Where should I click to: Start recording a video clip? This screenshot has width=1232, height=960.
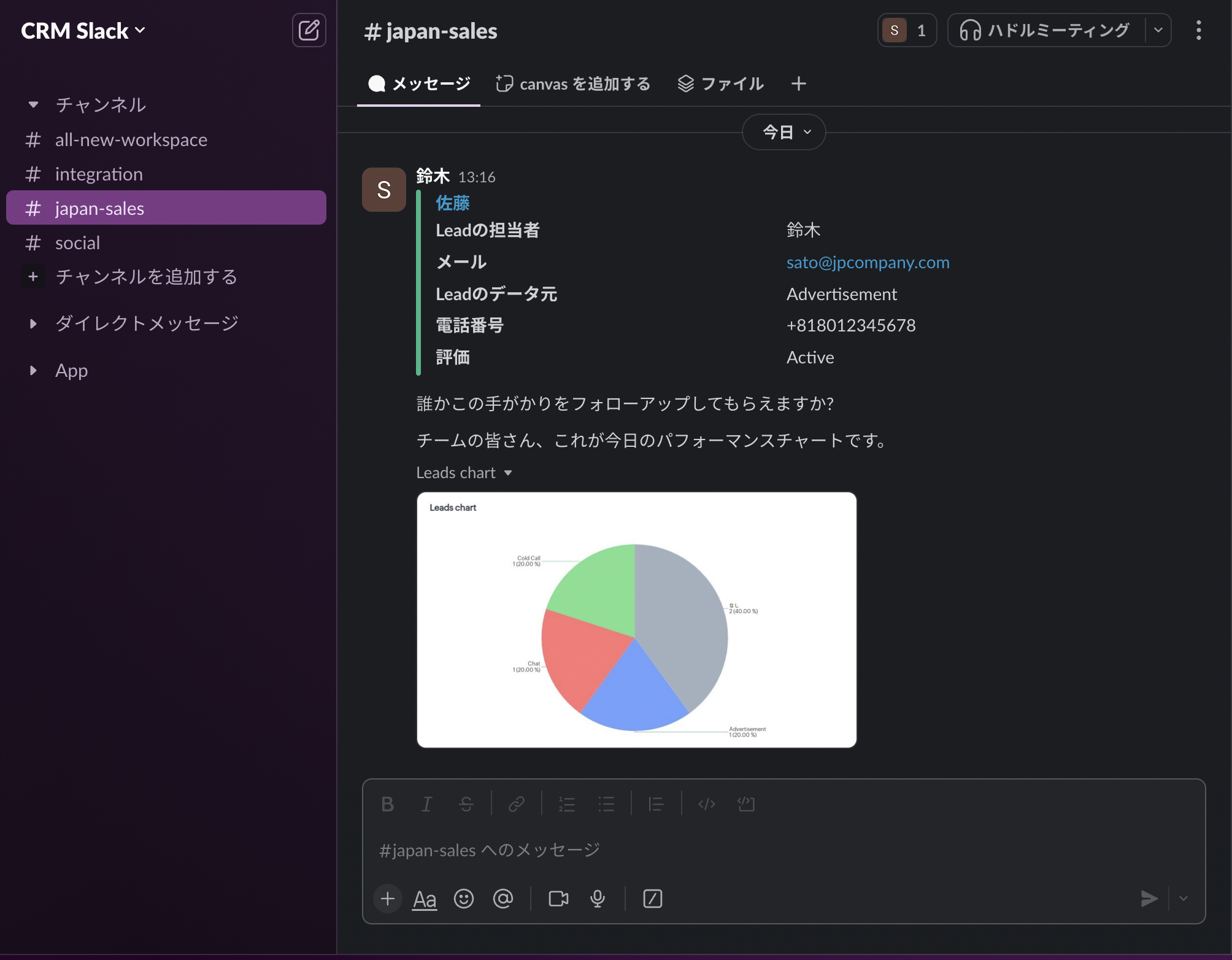[x=558, y=899]
